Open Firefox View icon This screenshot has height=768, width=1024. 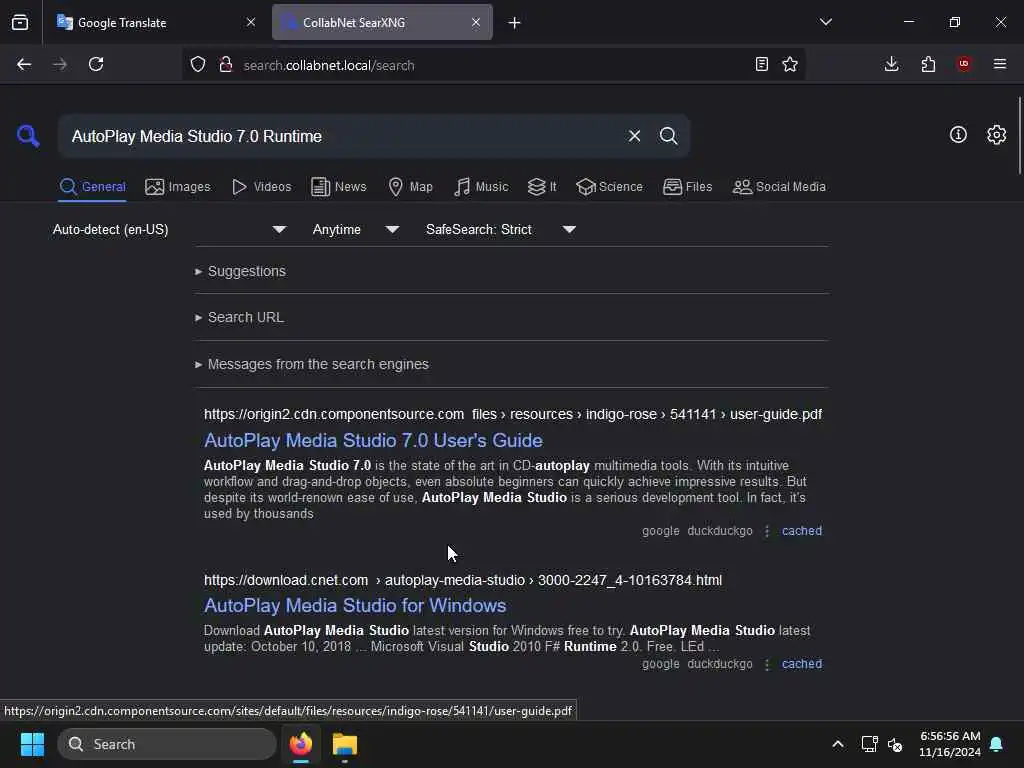click(20, 22)
